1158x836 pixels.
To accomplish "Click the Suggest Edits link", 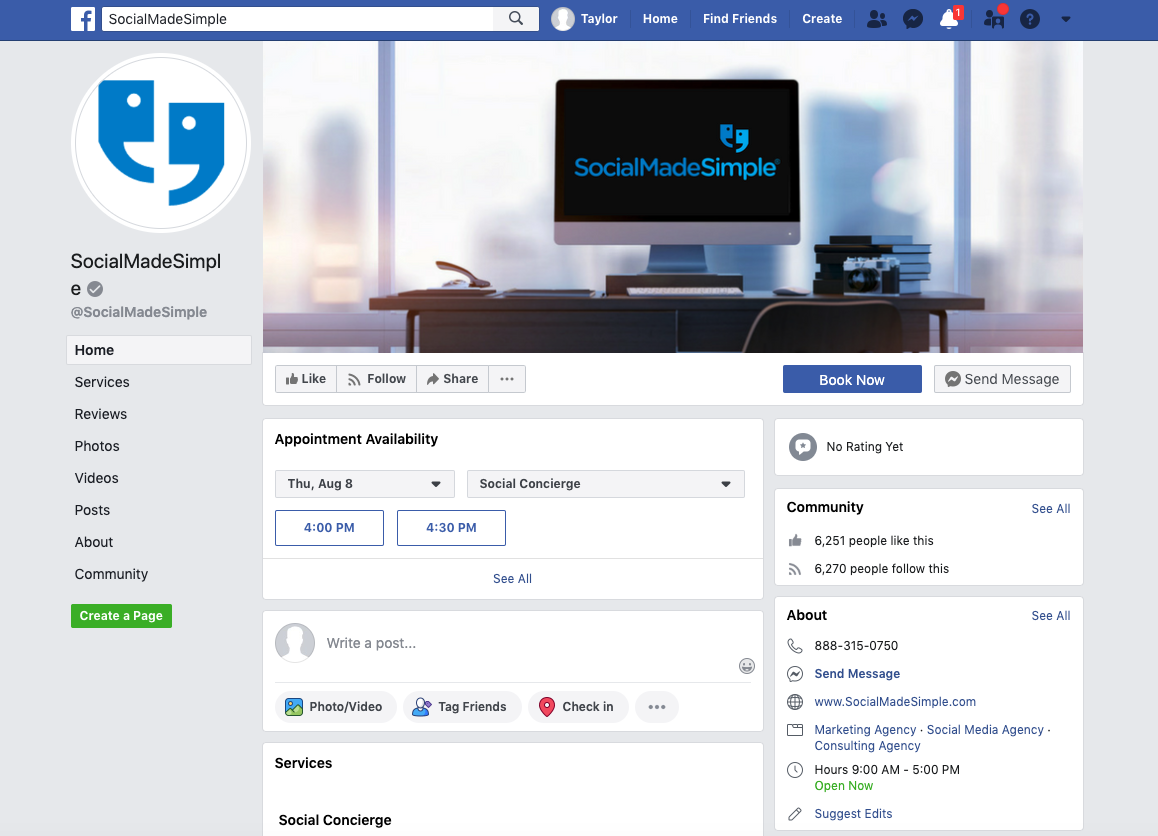I will pyautogui.click(x=853, y=814).
